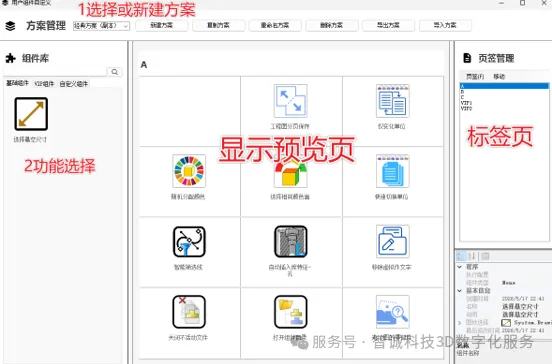The width and height of the screenshot is (552, 364).
Task: Select VIP1 in the tab list
Action: (x=504, y=103)
